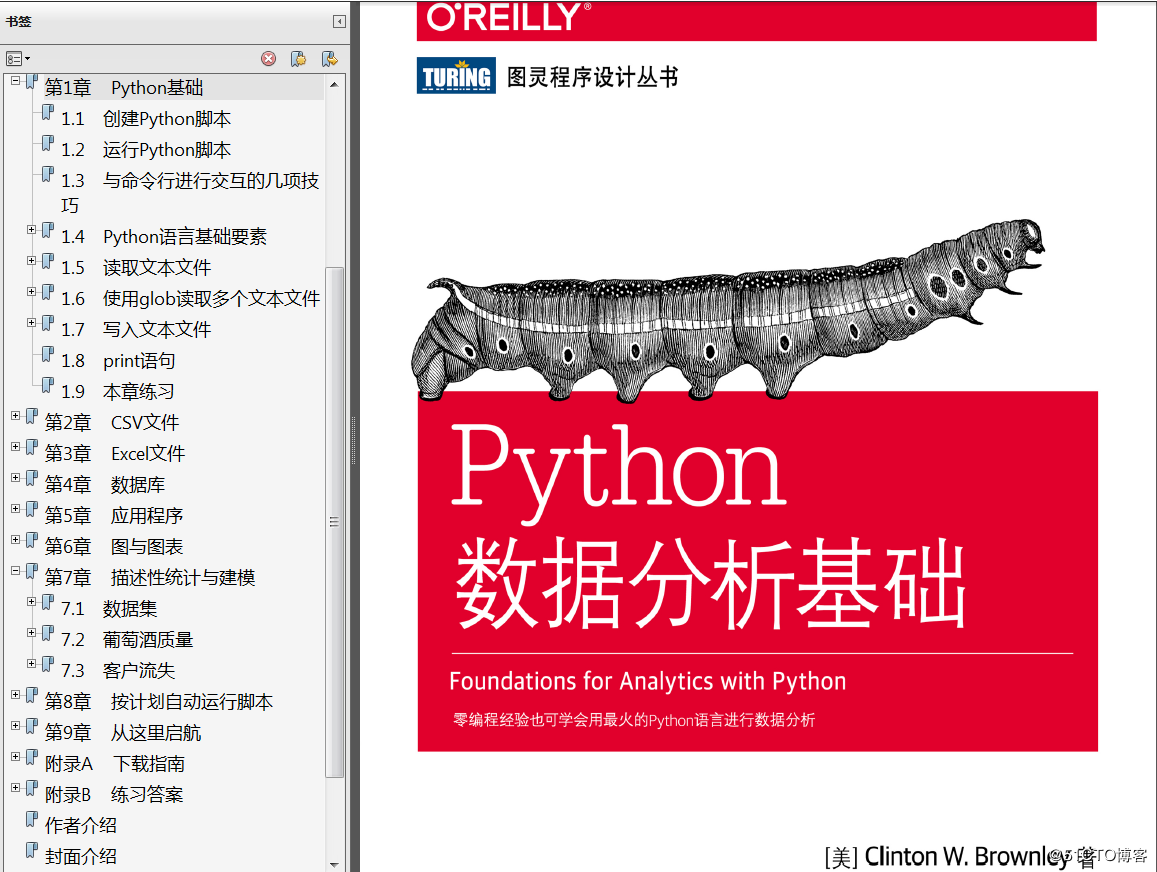Expand the 附录B 练习答案 node
1157x872 pixels.
(x=15, y=788)
